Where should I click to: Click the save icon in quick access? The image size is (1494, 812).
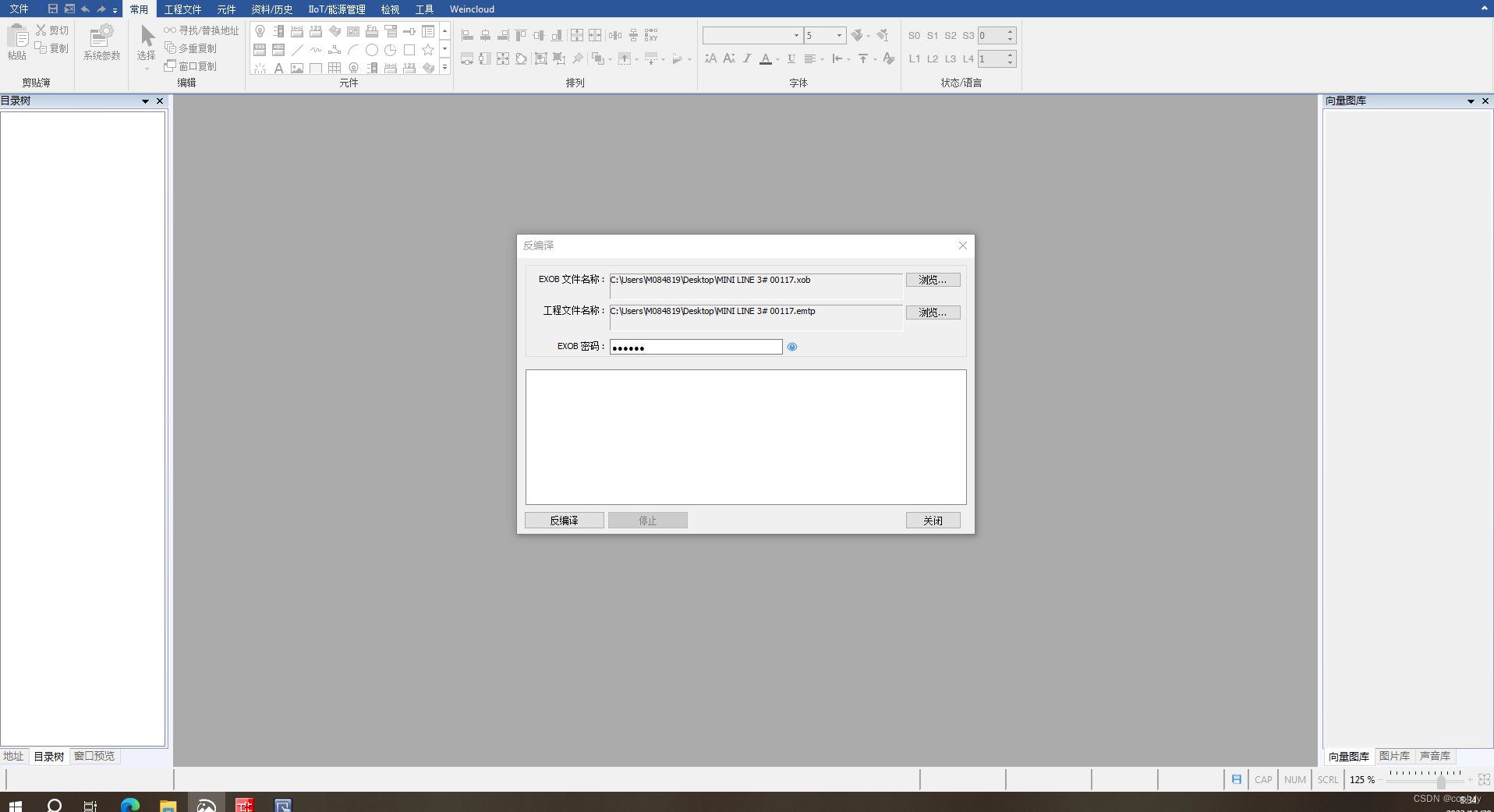[x=52, y=9]
